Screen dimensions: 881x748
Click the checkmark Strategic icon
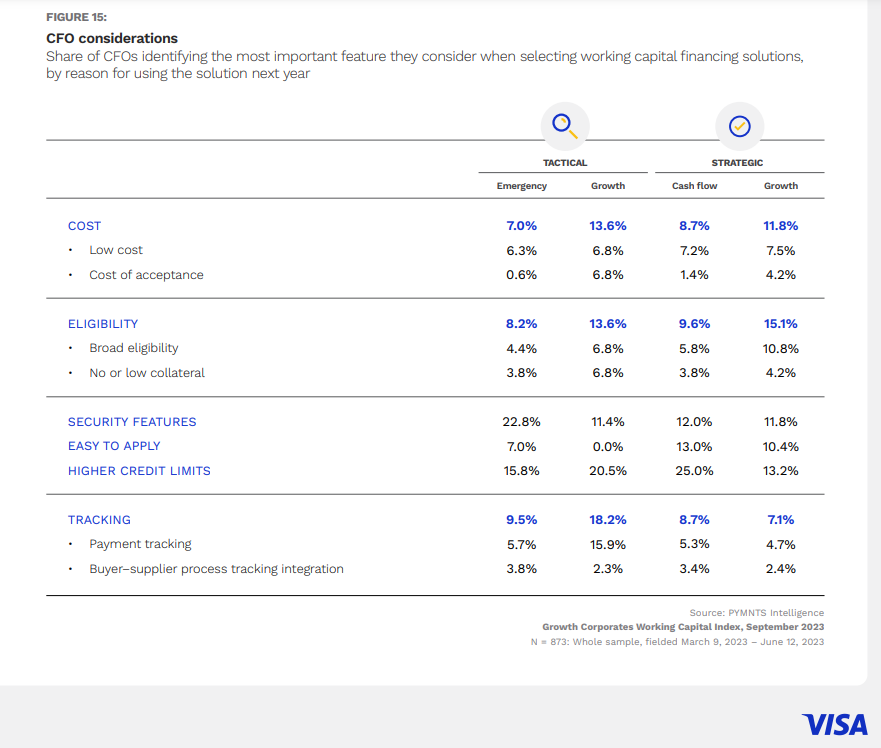[739, 126]
